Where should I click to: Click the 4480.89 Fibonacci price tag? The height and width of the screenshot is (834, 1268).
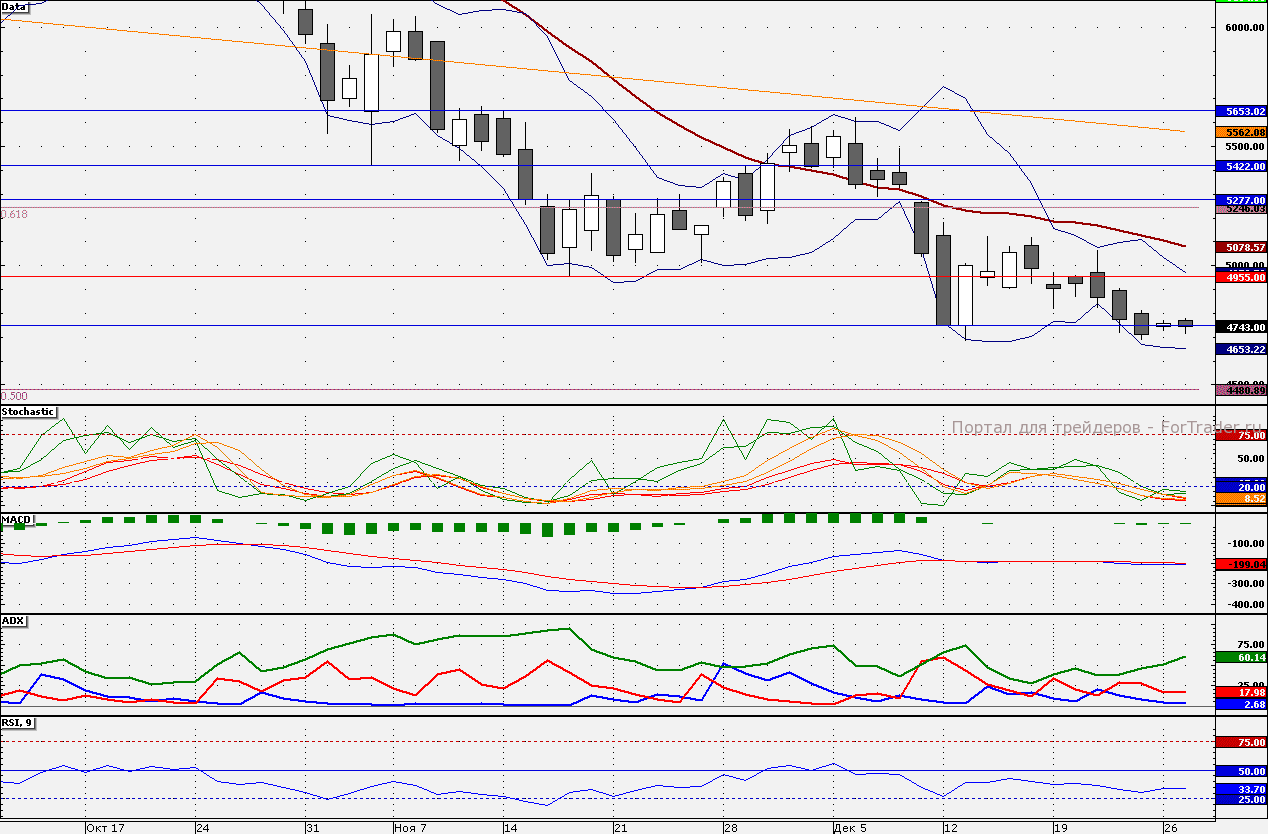(1241, 390)
